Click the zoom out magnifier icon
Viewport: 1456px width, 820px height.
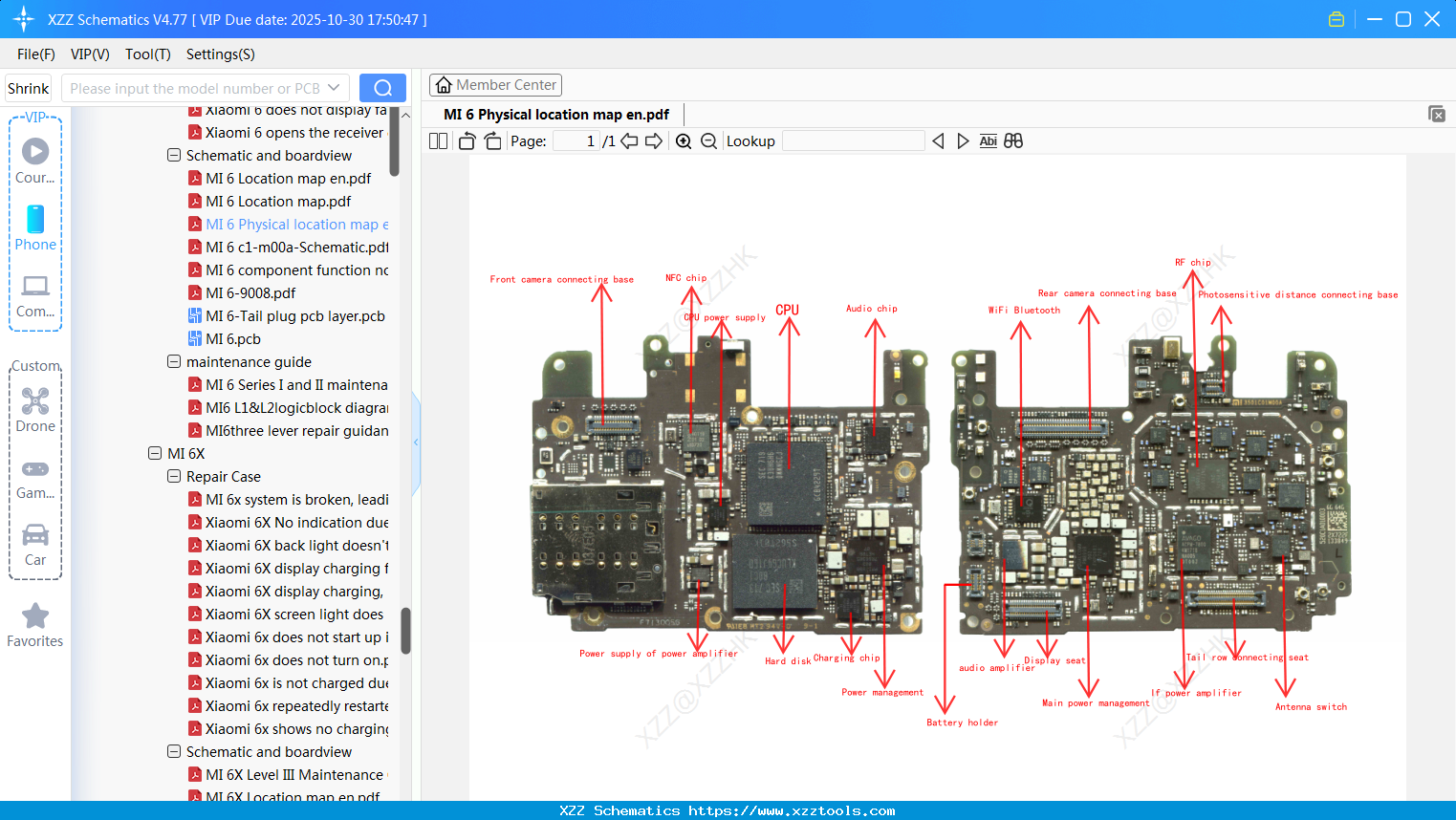(x=708, y=141)
